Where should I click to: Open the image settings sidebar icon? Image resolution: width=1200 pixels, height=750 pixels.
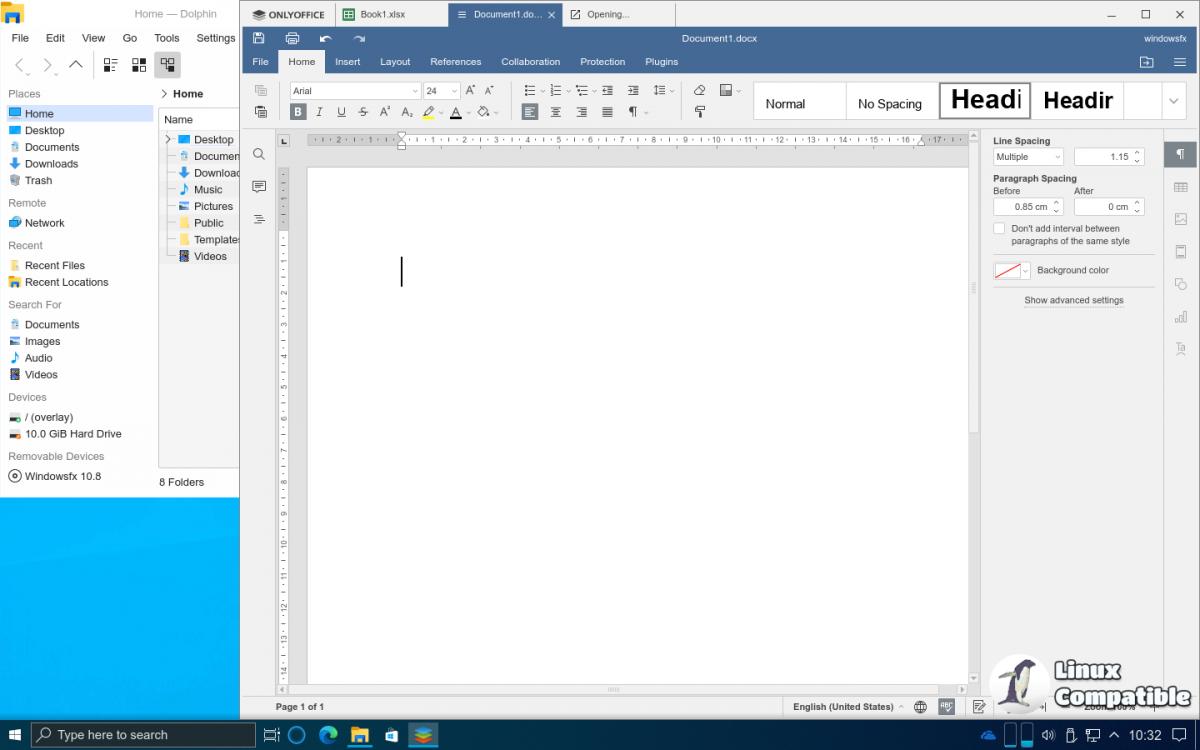pyautogui.click(x=1181, y=219)
